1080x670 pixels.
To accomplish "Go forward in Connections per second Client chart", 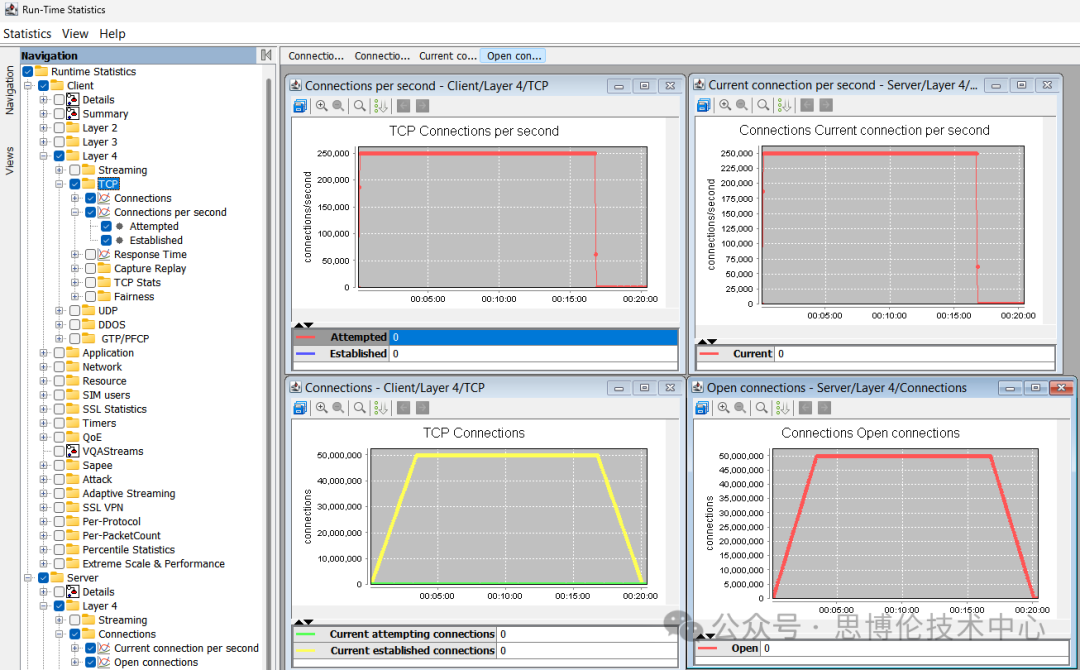I will (x=422, y=106).
